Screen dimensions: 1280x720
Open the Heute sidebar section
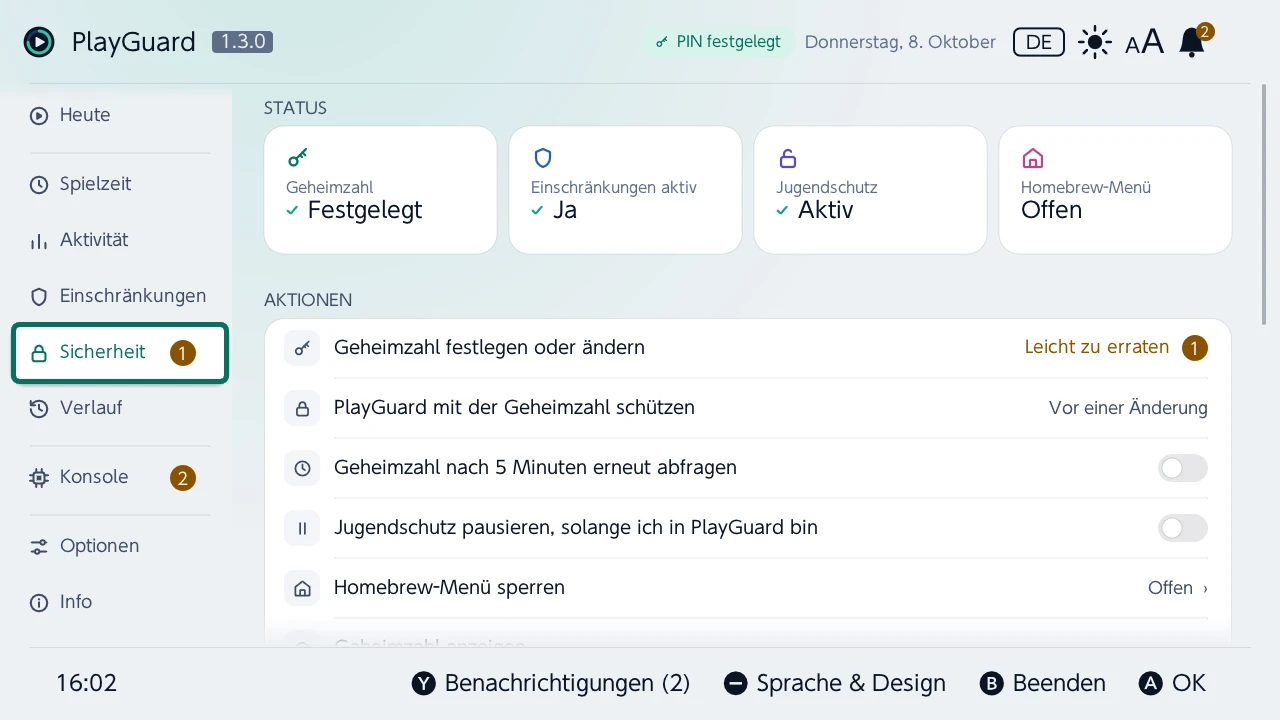[x=120, y=115]
